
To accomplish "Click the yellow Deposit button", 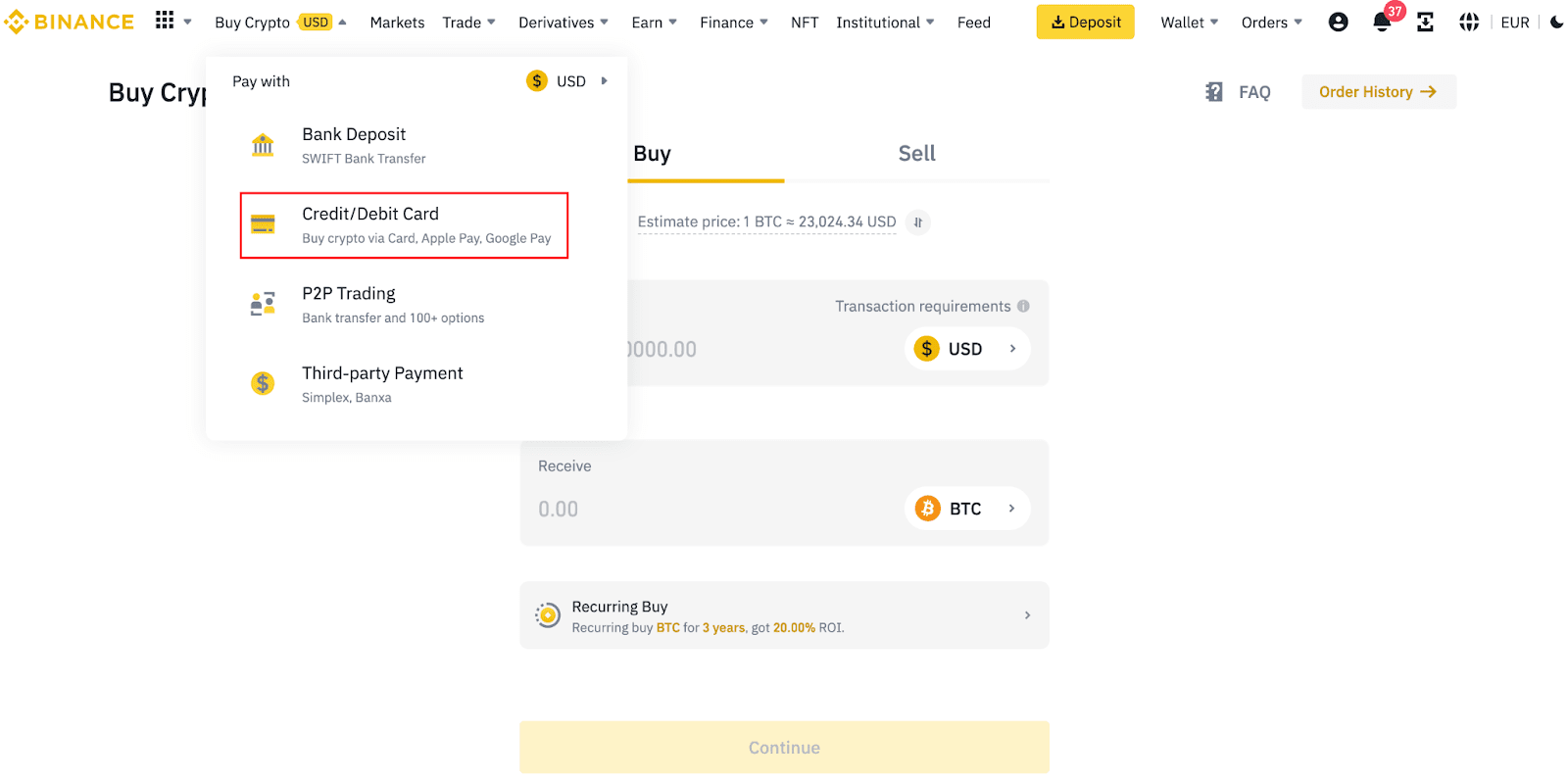I will tap(1085, 22).
